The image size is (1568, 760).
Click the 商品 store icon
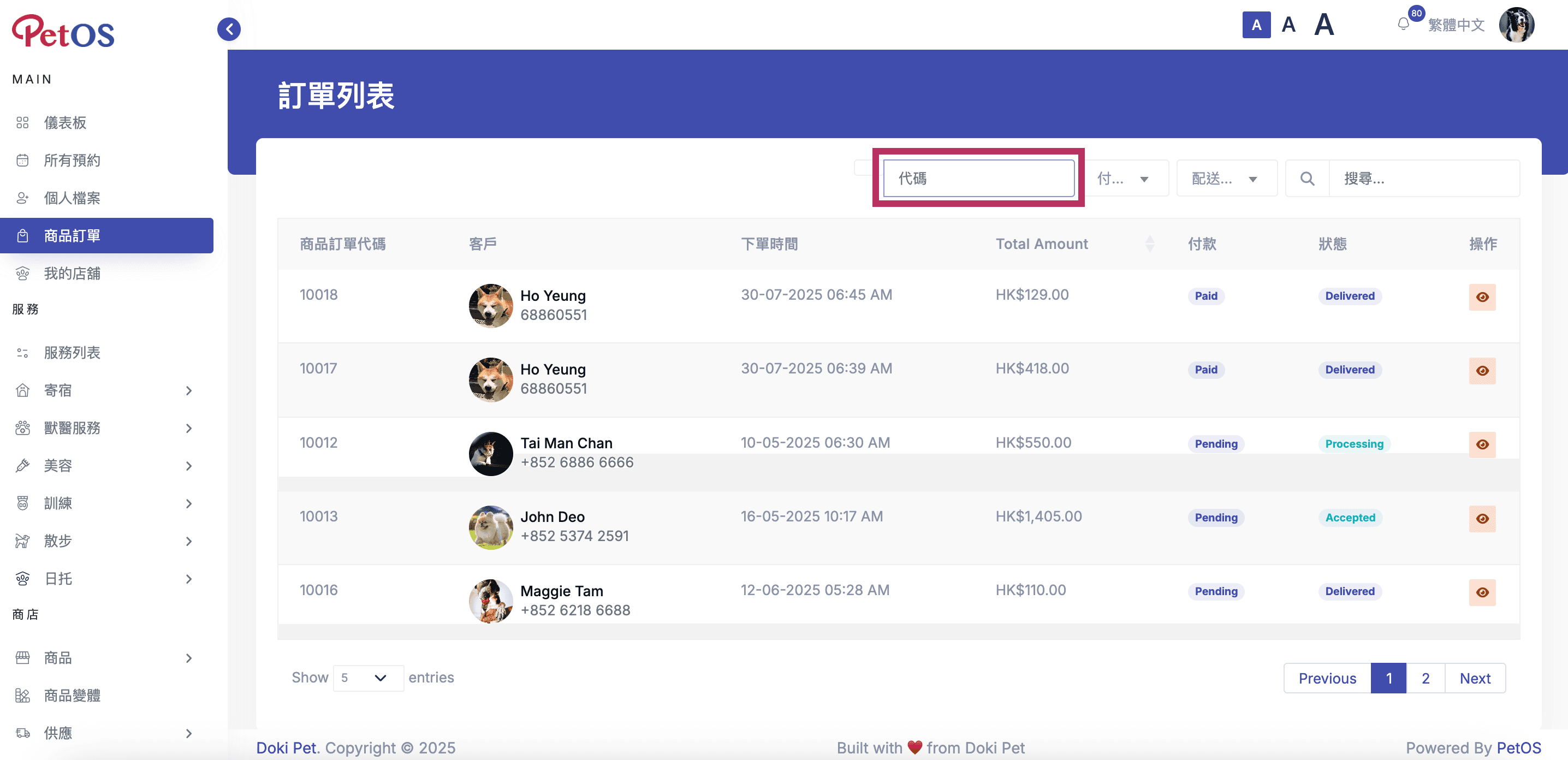[x=22, y=658]
